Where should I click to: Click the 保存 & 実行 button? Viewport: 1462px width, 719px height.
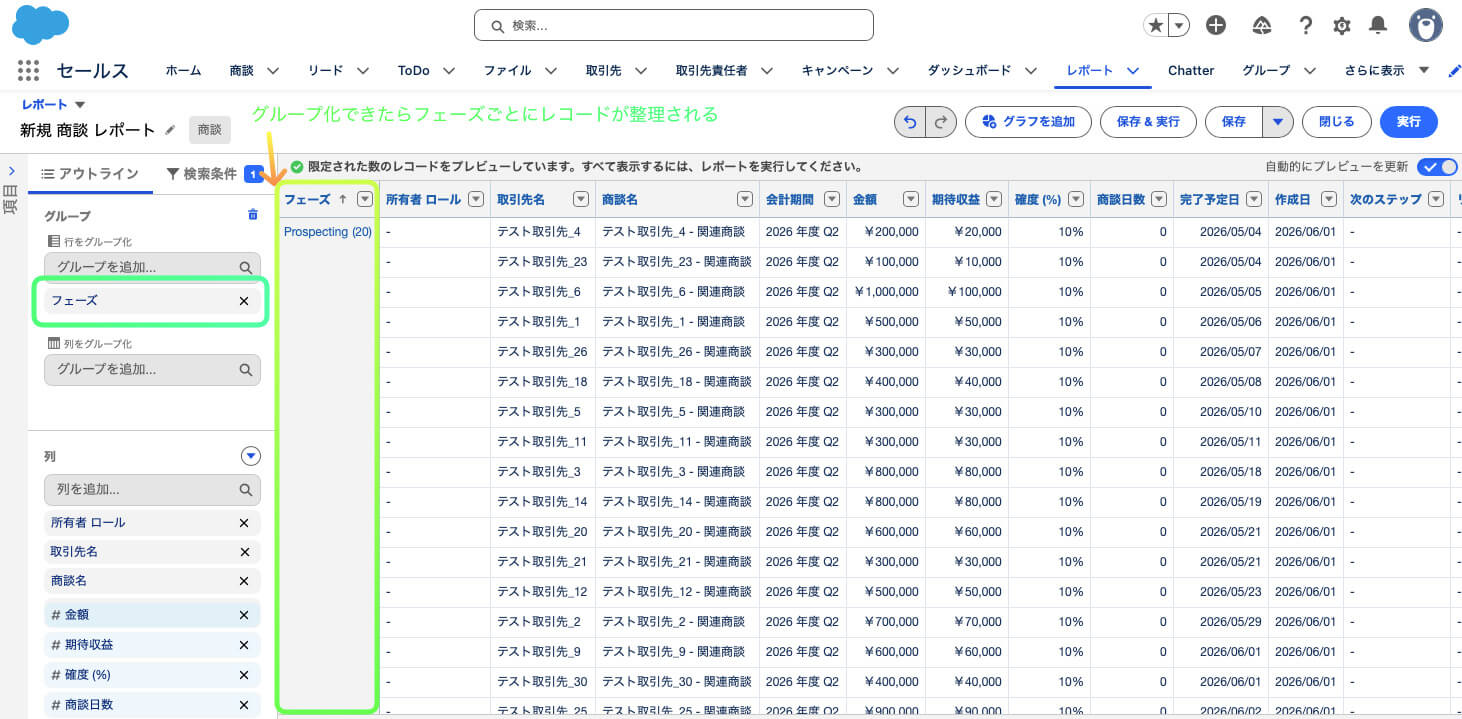click(1148, 121)
